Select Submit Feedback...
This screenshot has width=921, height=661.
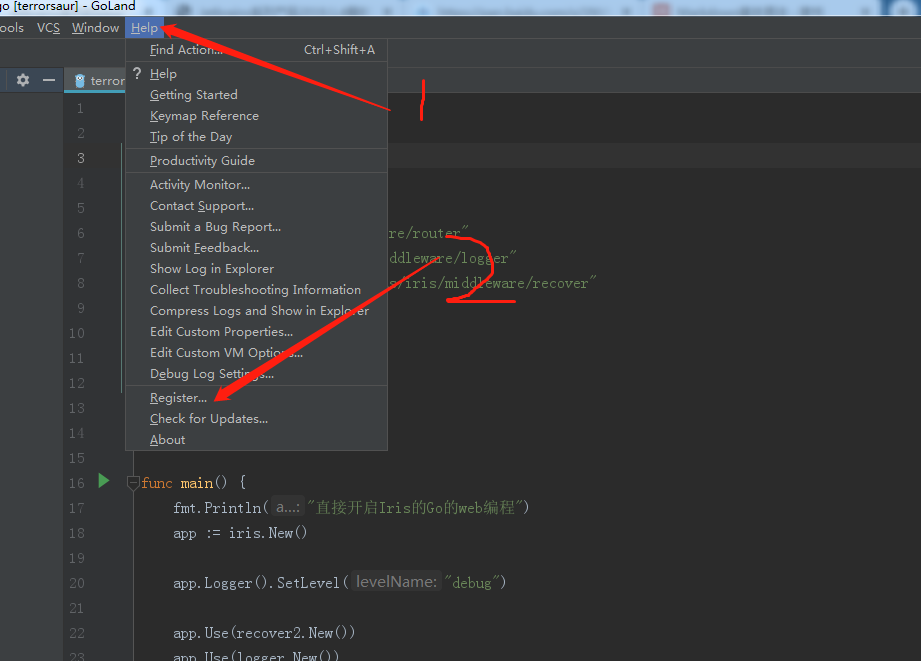(256, 248)
